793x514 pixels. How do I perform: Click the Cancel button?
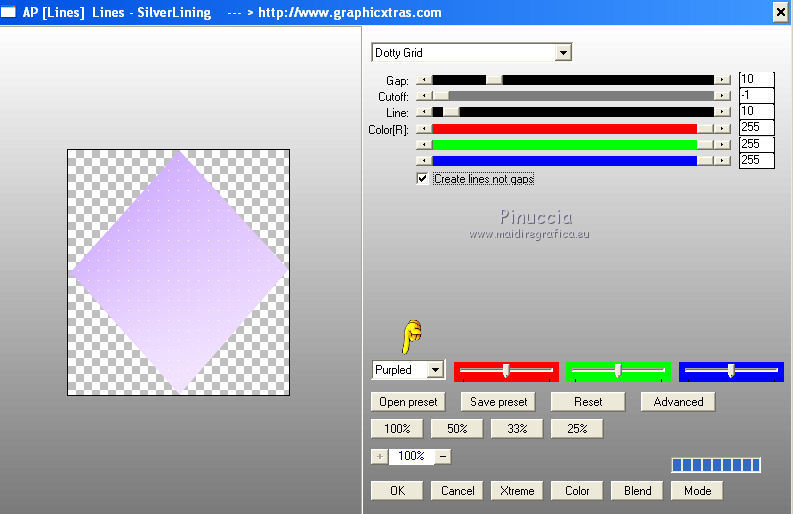pos(457,491)
